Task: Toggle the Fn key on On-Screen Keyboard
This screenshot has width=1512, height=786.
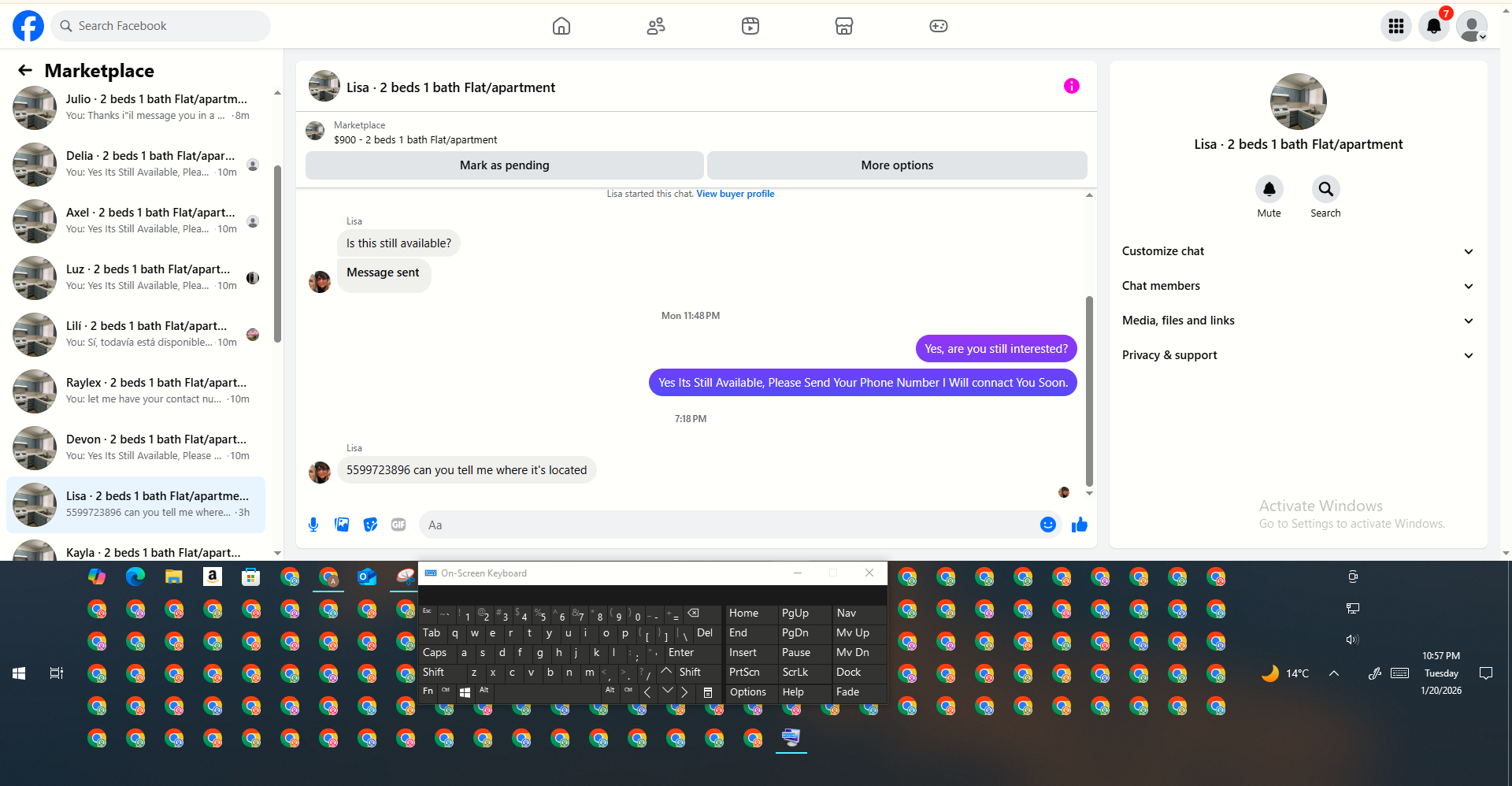Action: coord(428,691)
